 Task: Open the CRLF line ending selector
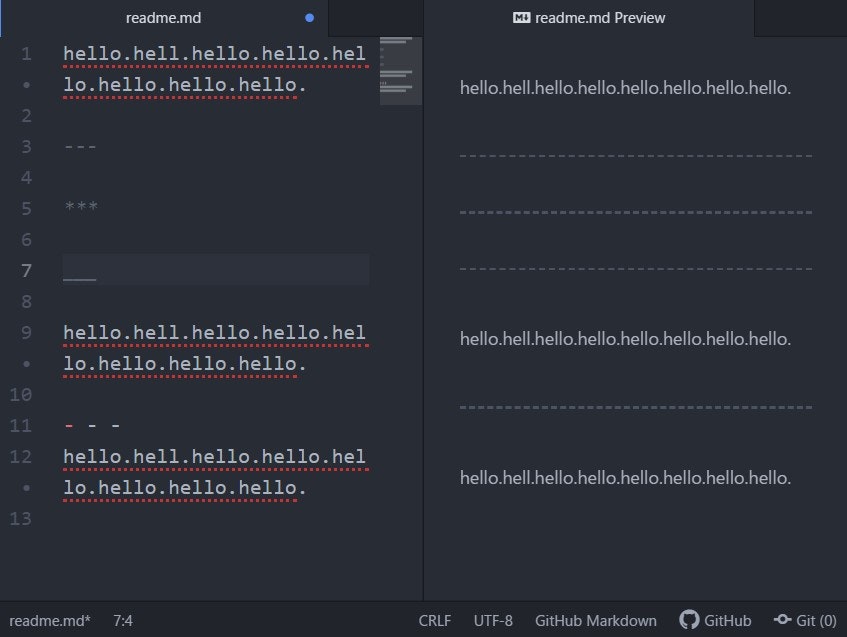(x=435, y=621)
